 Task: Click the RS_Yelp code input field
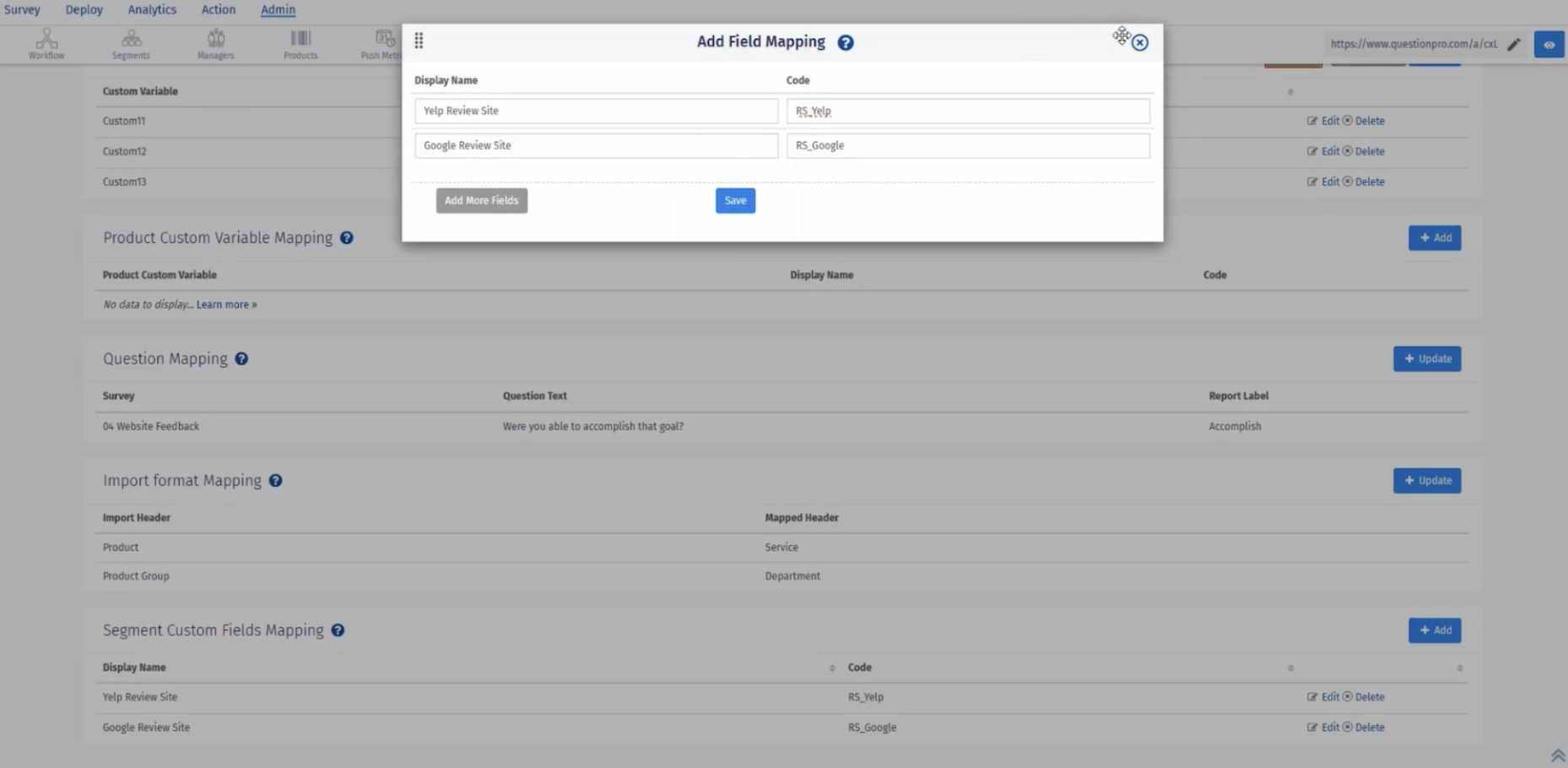[x=967, y=111]
